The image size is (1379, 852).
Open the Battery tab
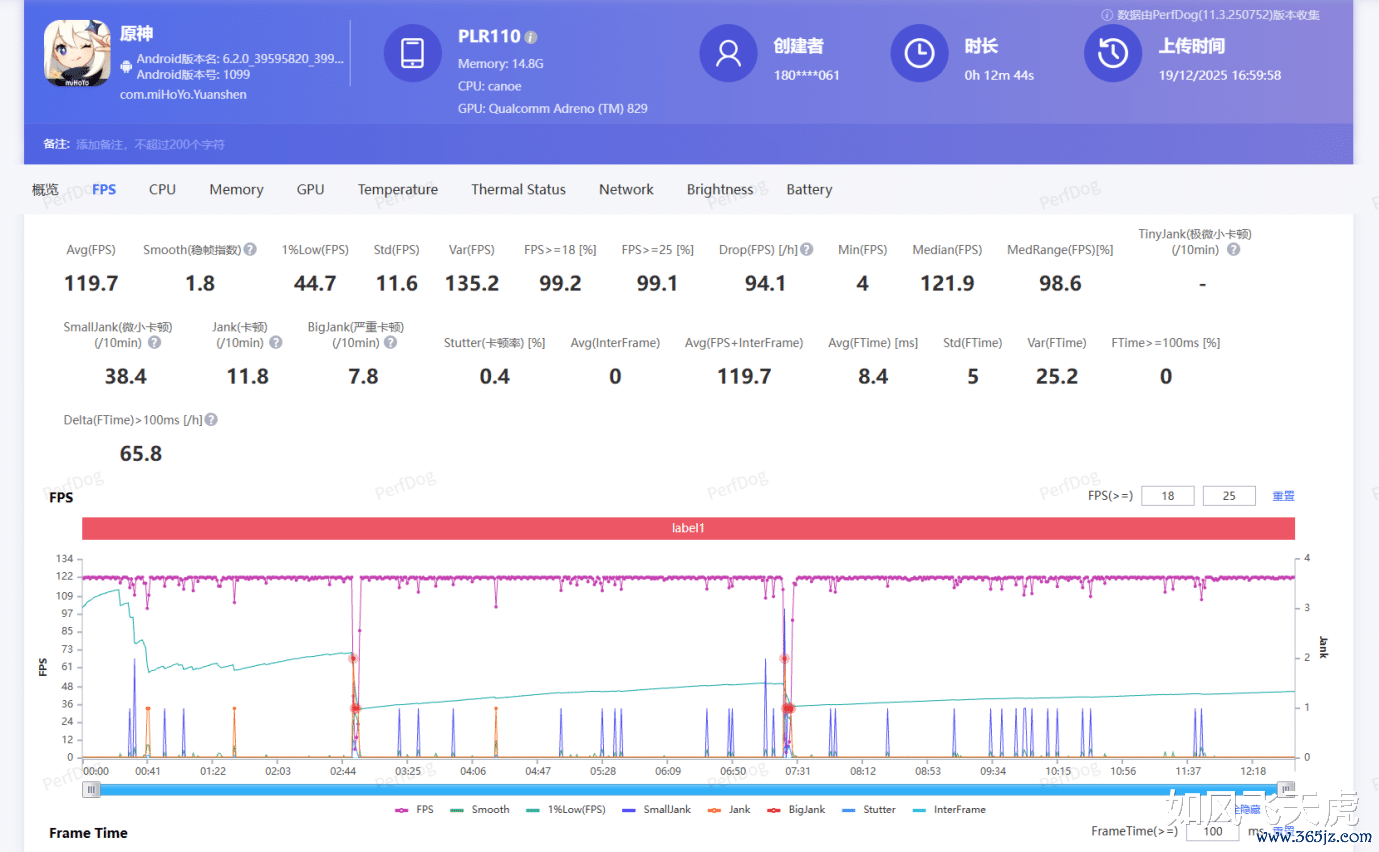pos(809,189)
